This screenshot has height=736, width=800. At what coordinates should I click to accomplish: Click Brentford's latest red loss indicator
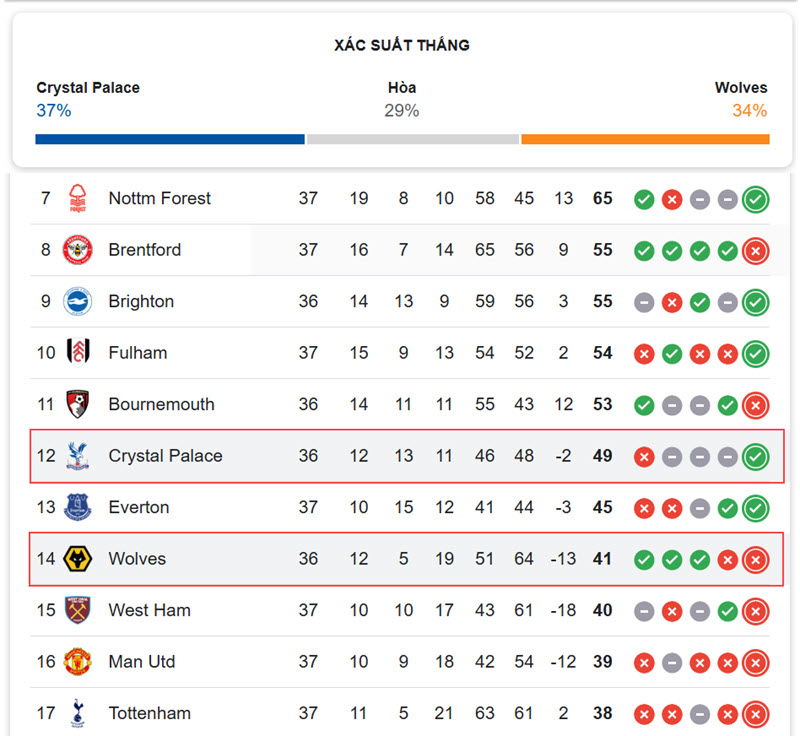click(x=756, y=251)
